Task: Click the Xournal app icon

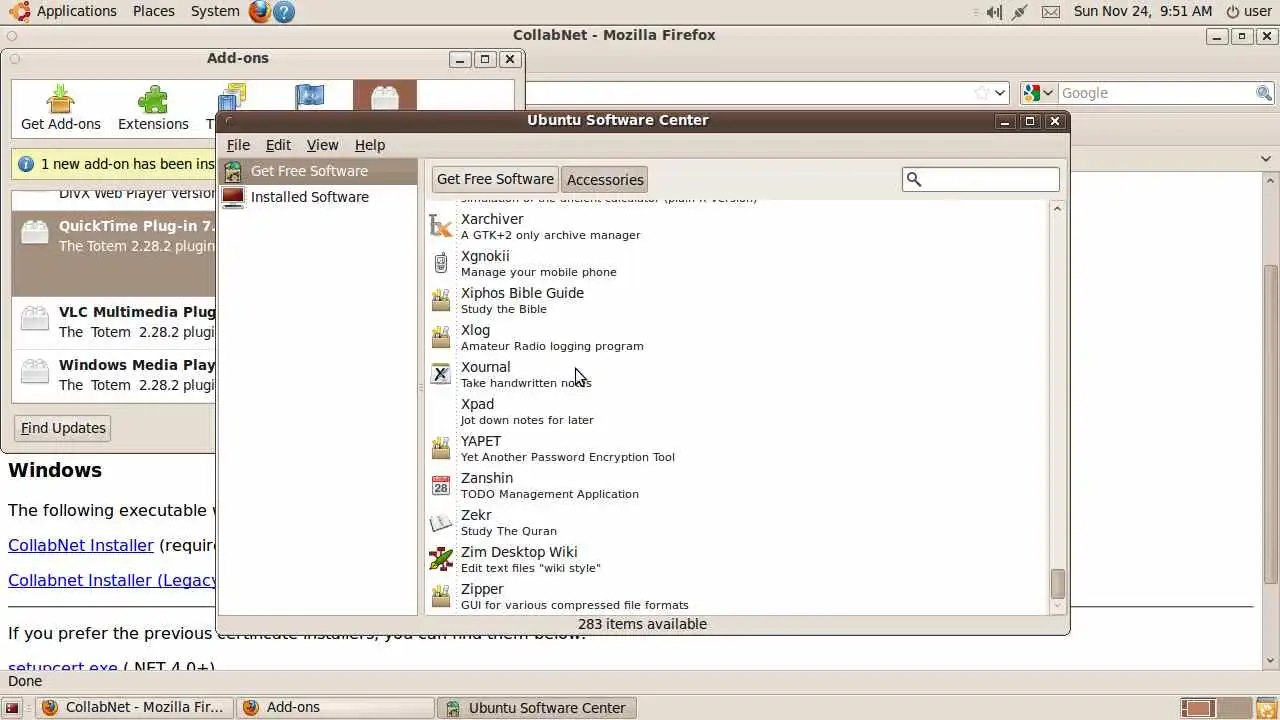Action: coord(440,375)
